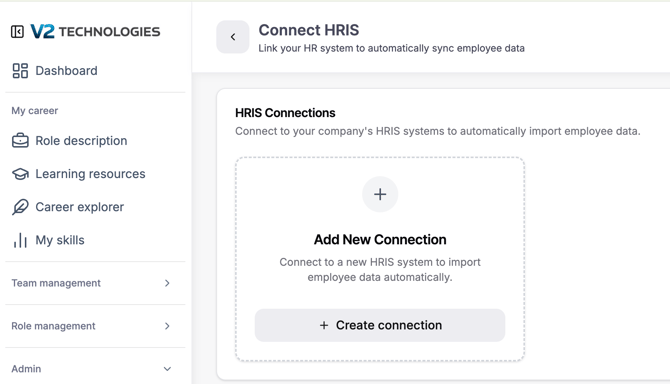Click the Add New Connection heading

pos(380,240)
